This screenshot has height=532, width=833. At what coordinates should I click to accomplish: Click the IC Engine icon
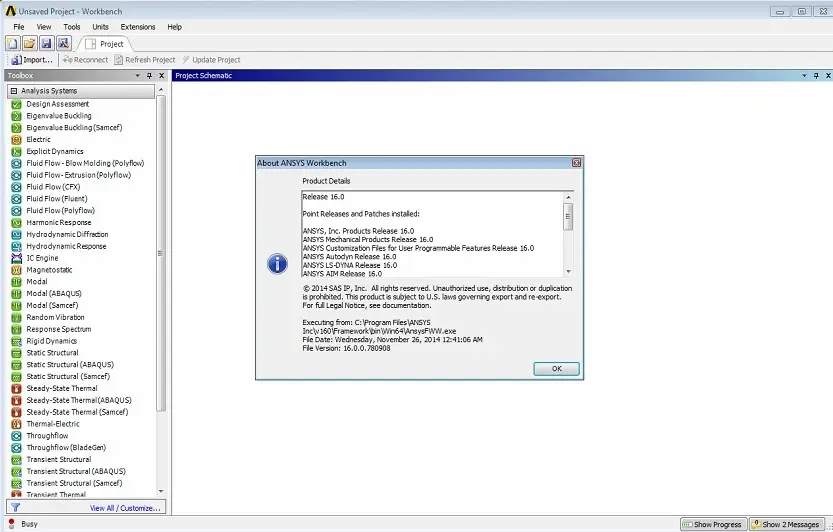[16, 258]
